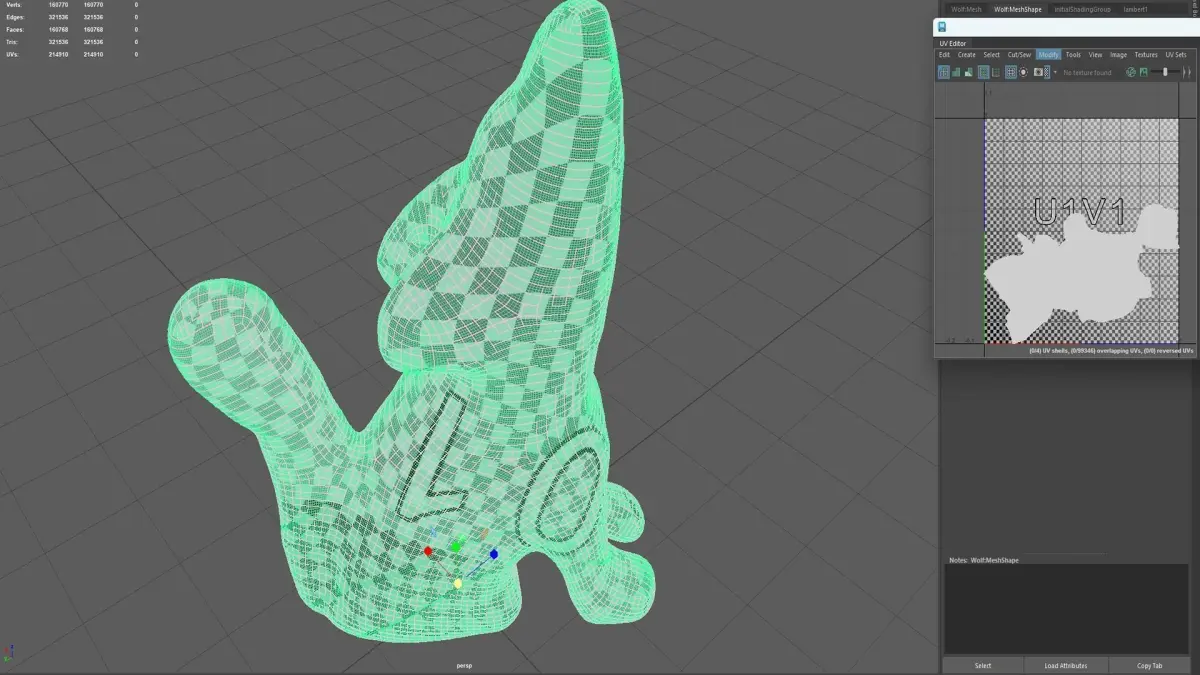Click the 'Edges:' heads-up display row
Viewport: 1200px width, 675px height.
(70, 17)
